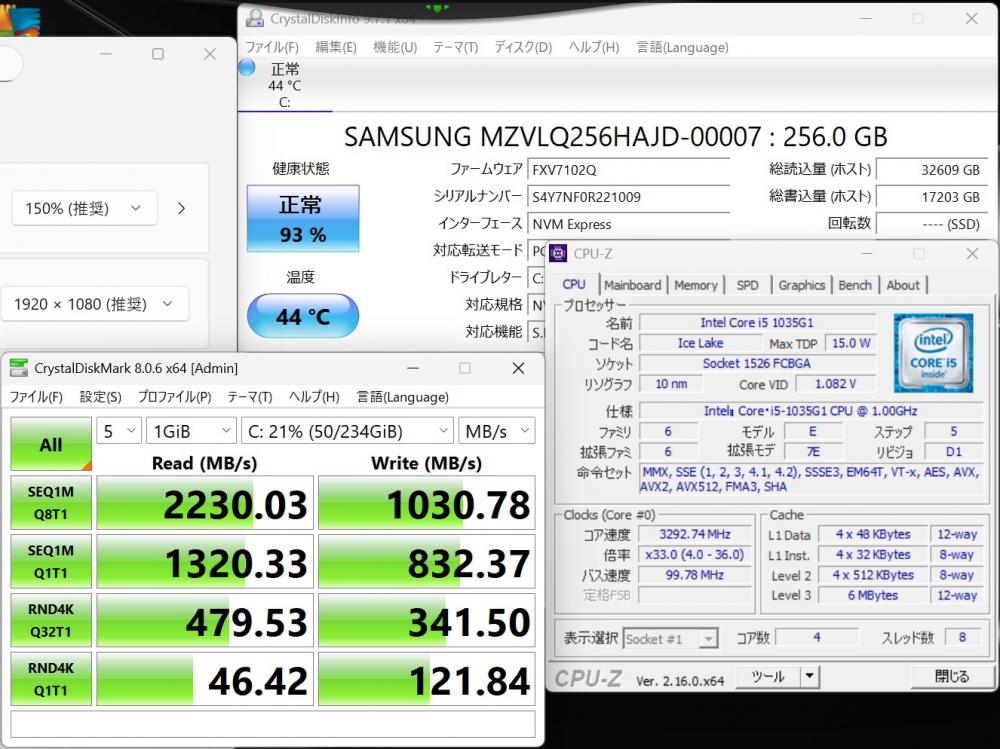Click the CrystalDiskInfo title bar icon
This screenshot has height=749, width=1000.
click(255, 18)
